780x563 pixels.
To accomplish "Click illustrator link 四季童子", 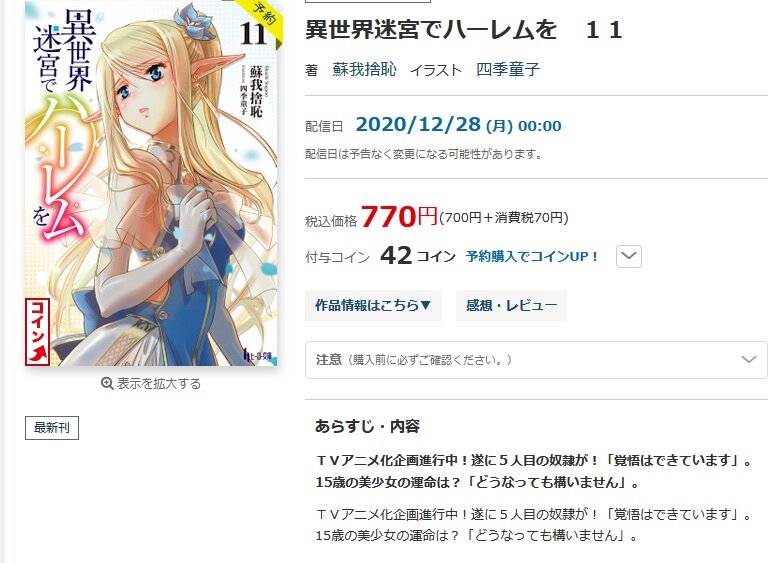I will point(508,69).
